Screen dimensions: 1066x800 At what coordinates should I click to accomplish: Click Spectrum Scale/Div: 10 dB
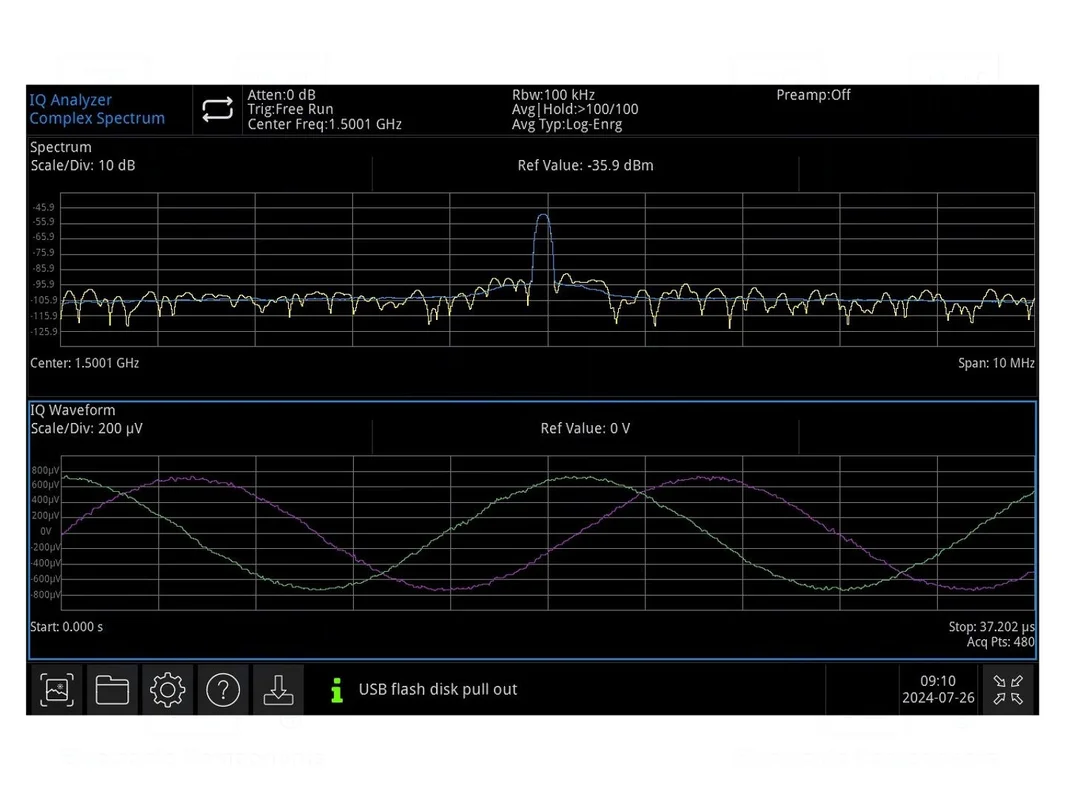point(83,166)
